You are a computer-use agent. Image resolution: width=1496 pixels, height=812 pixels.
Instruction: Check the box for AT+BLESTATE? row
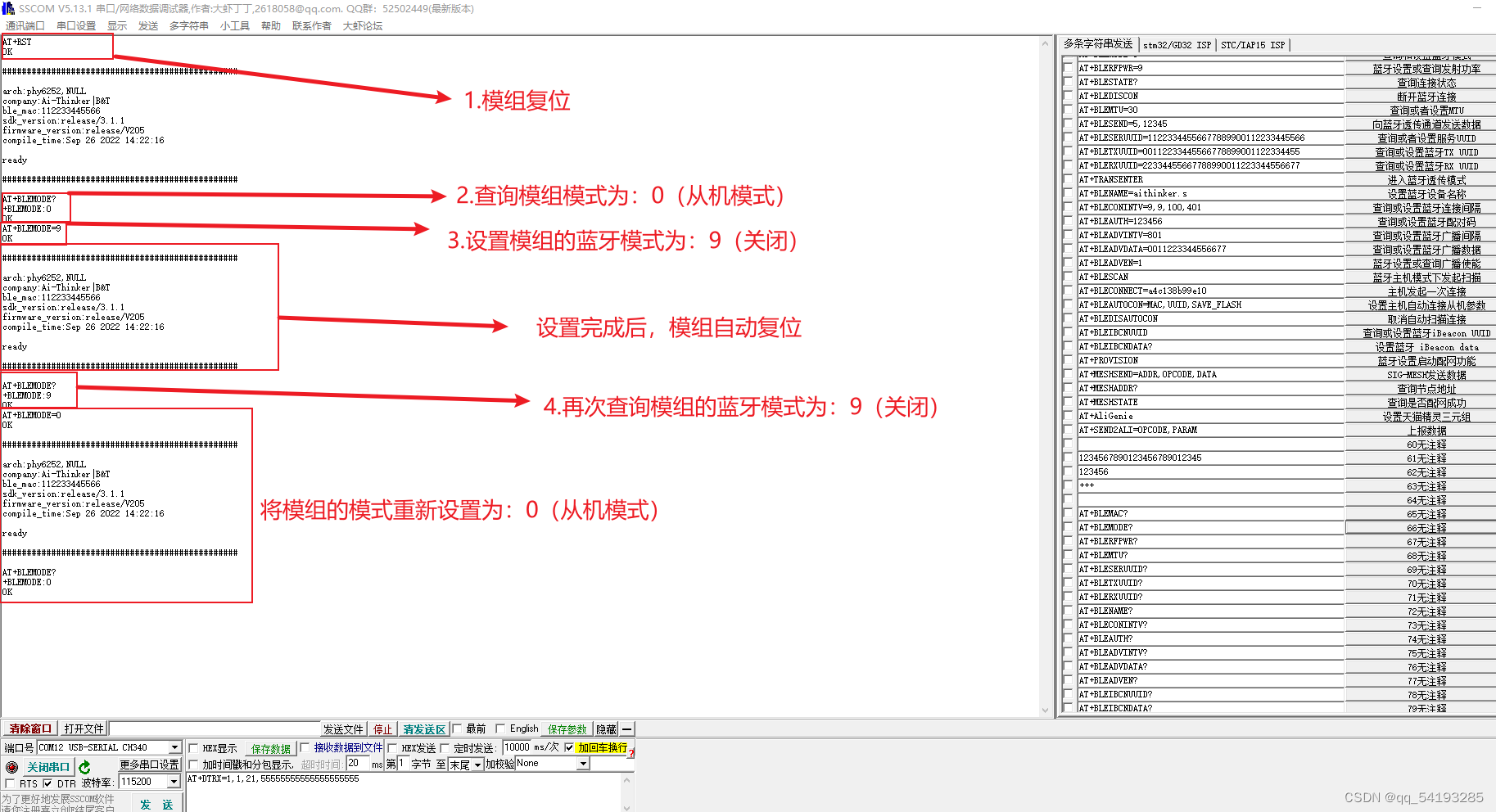coord(1068,82)
